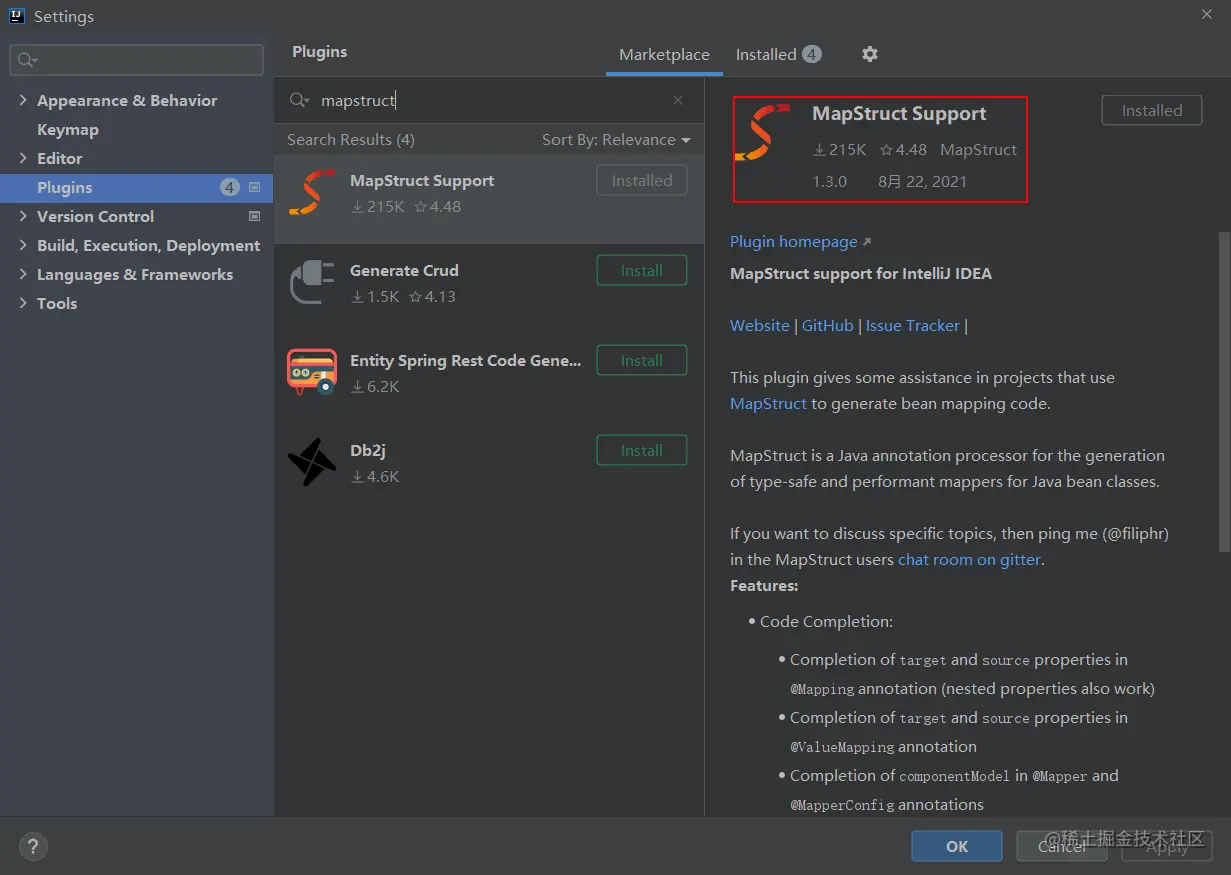Confirm settings with the OK button
The width and height of the screenshot is (1231, 875).
tap(957, 846)
